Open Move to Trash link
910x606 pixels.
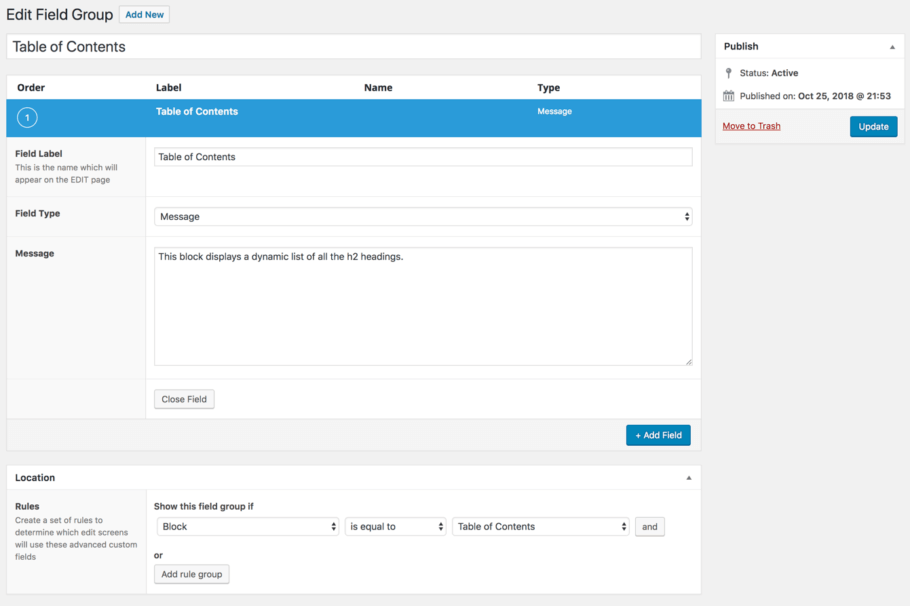(x=751, y=126)
